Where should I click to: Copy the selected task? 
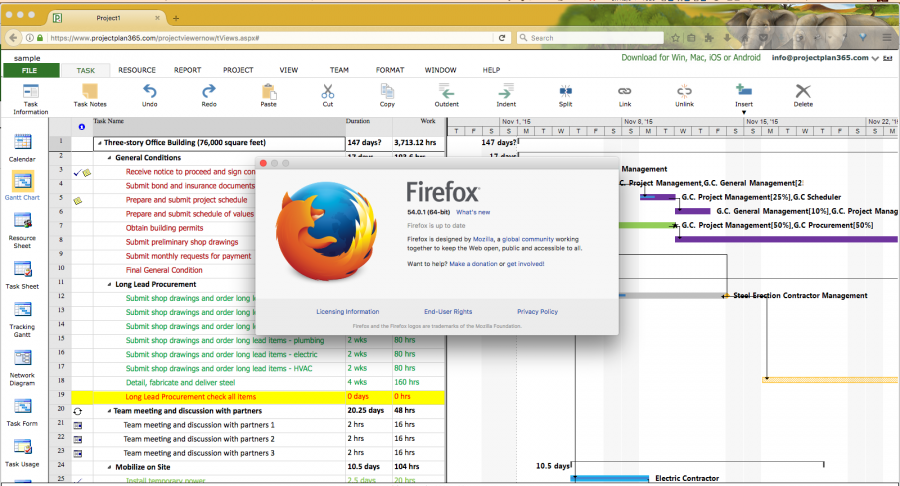(x=387, y=95)
